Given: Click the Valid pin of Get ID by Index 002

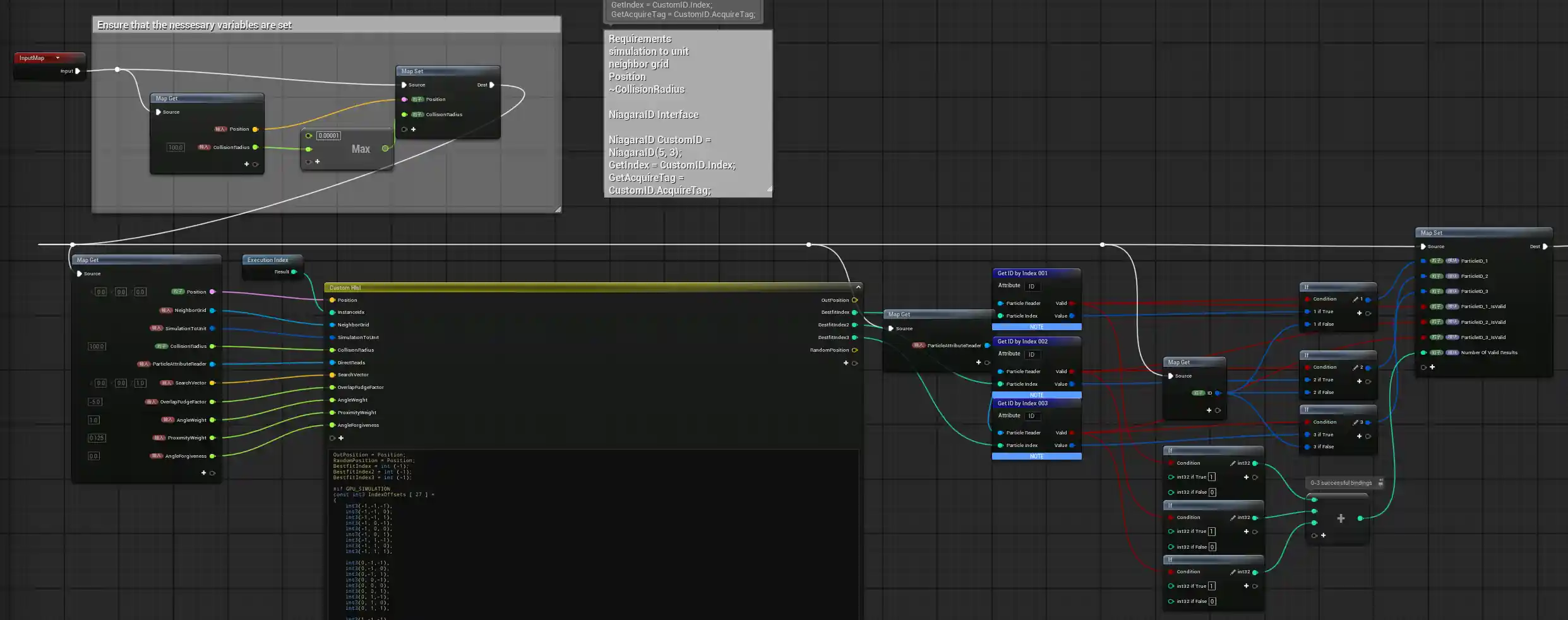Looking at the screenshot, I should (x=1072, y=372).
